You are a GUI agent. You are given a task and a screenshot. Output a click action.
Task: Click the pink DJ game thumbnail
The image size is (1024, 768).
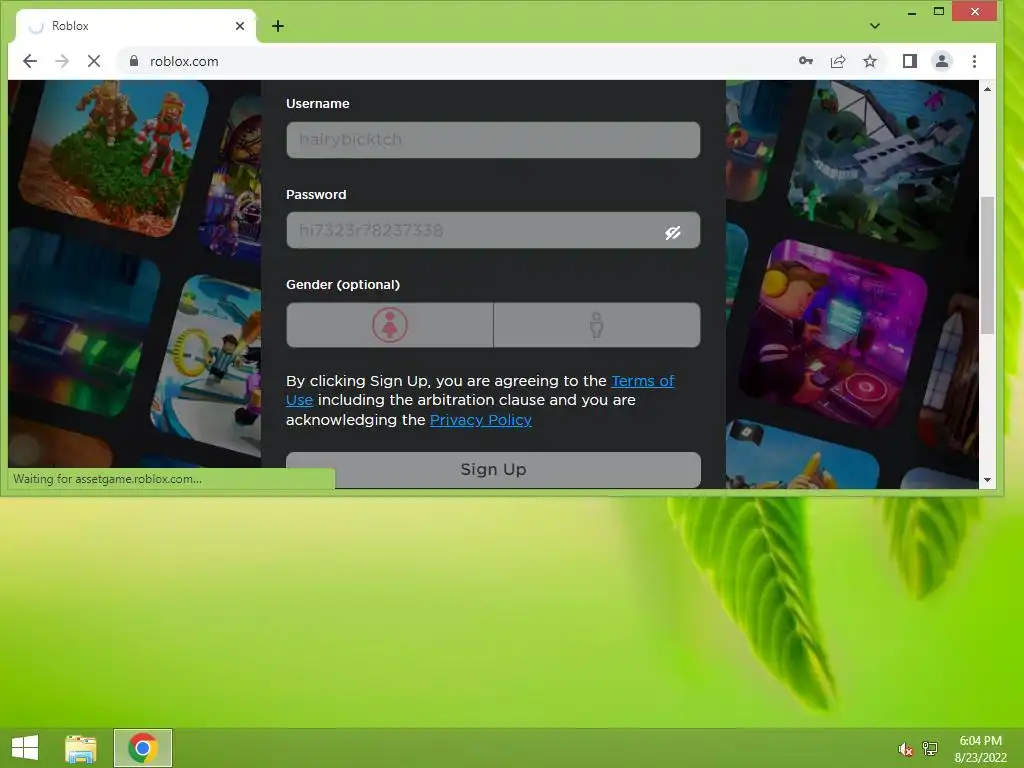point(836,334)
